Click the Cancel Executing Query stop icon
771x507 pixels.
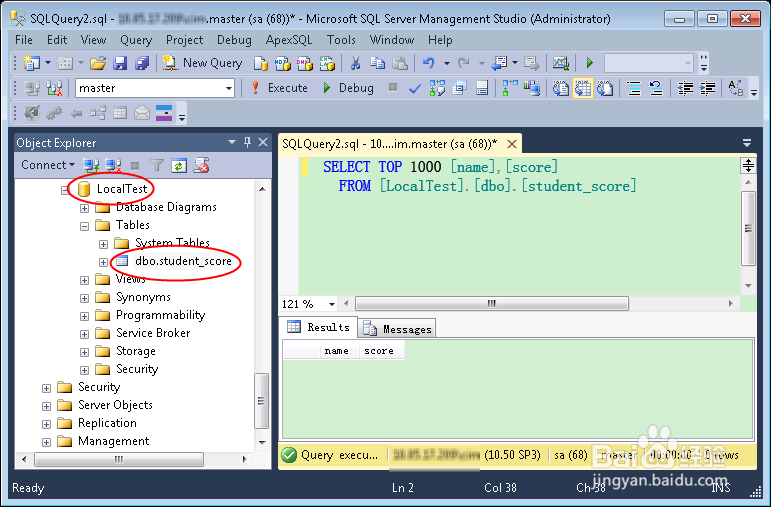[x=392, y=88]
